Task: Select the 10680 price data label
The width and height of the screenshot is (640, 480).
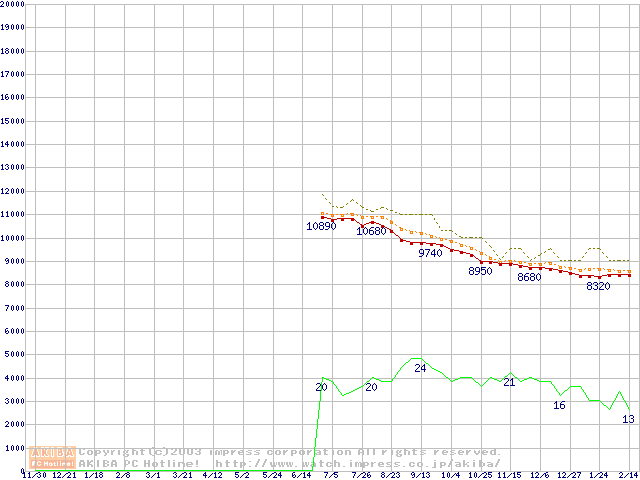Action: click(371, 231)
